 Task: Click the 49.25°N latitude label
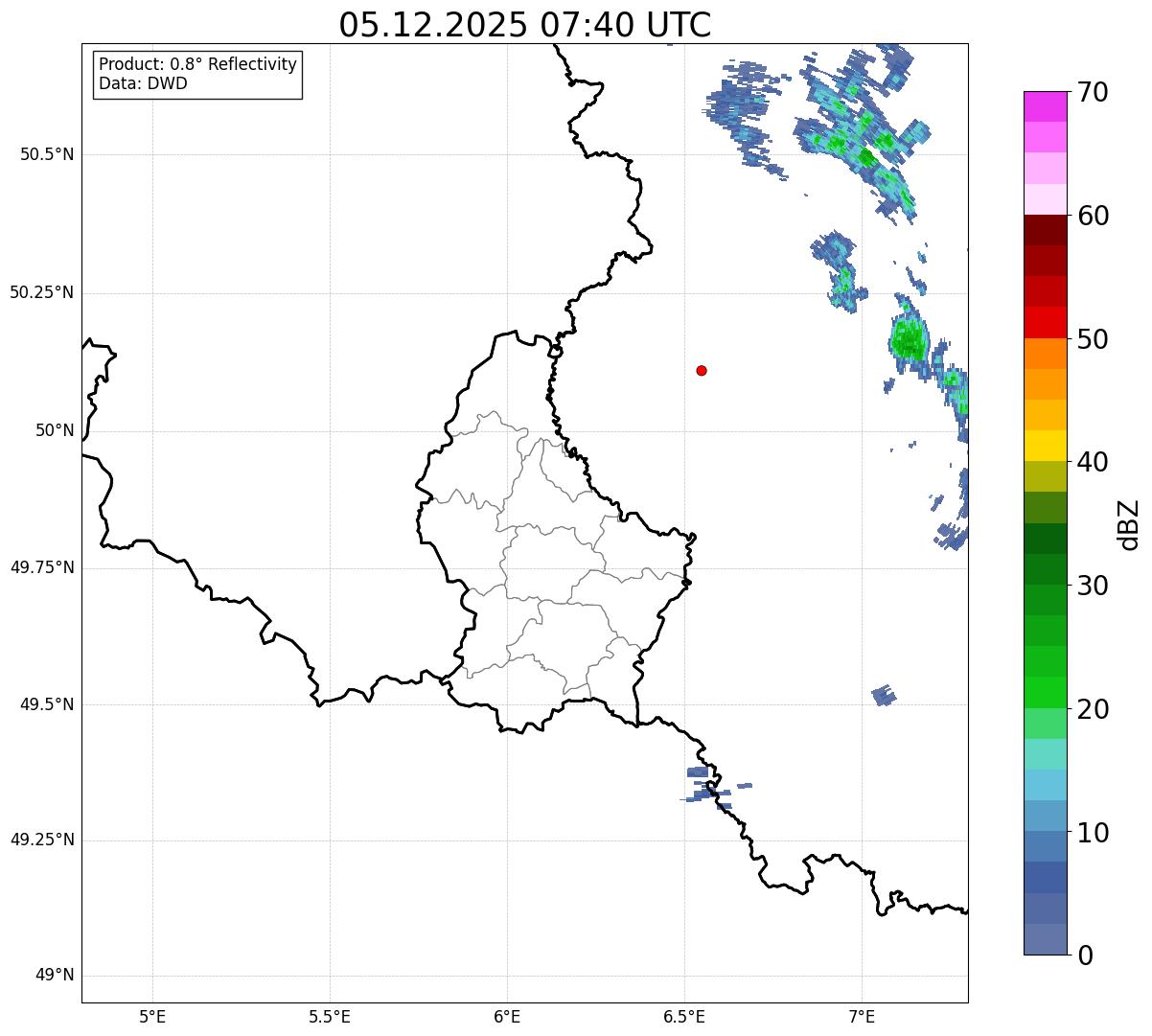click(x=41, y=840)
